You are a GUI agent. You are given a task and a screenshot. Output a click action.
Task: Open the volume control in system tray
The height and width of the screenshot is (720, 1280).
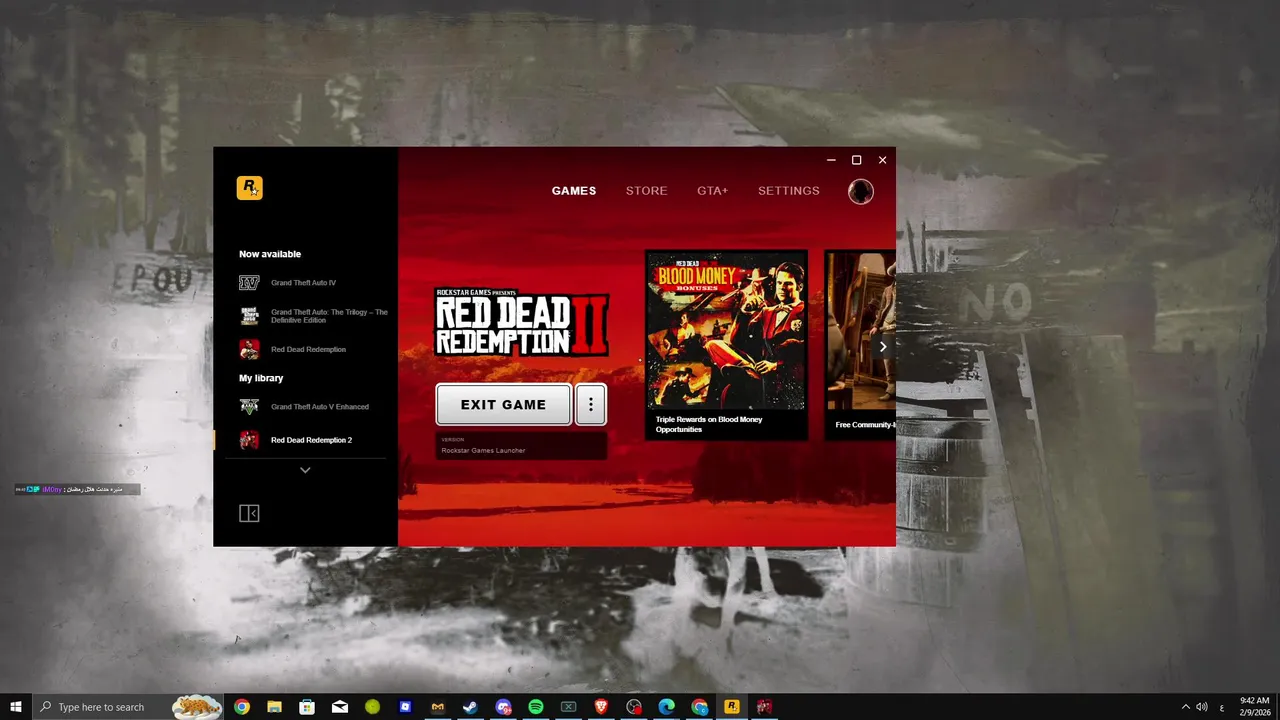click(x=1202, y=707)
